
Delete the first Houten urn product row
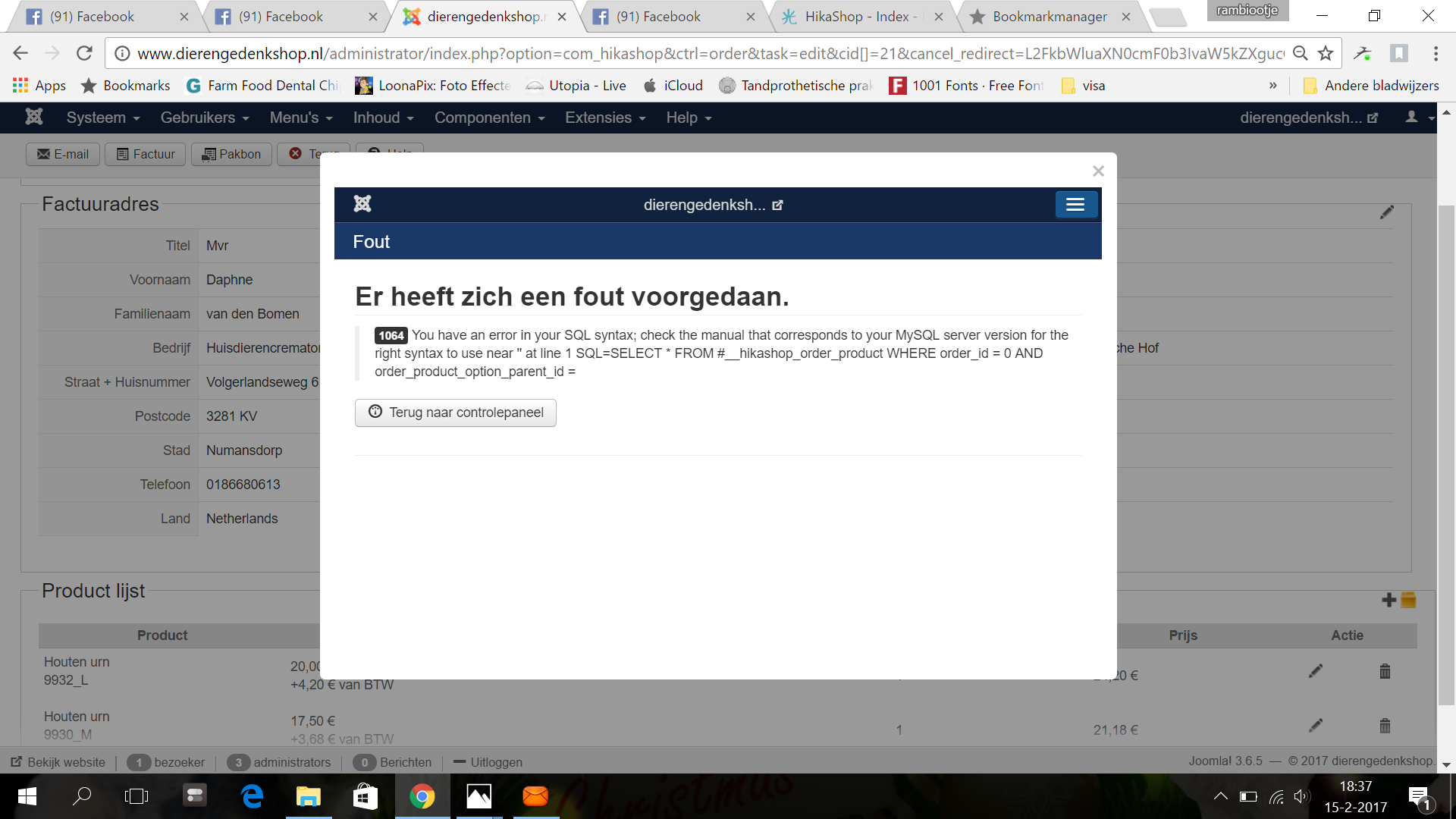1385,671
